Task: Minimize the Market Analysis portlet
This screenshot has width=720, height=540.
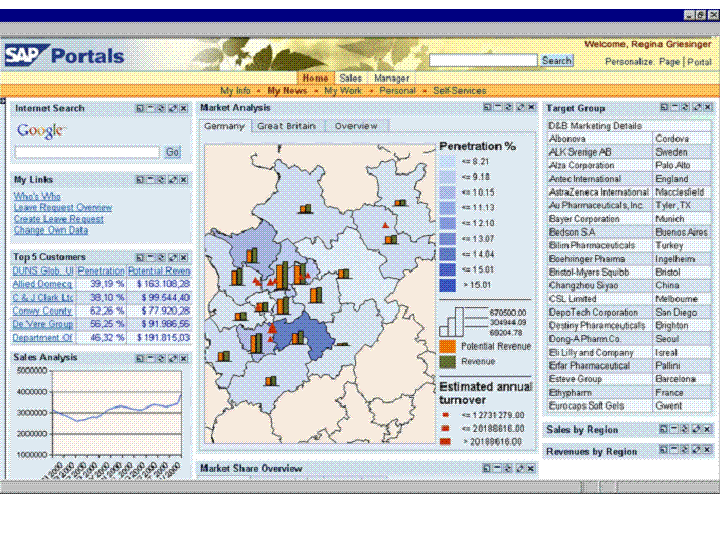Action: (x=498, y=107)
